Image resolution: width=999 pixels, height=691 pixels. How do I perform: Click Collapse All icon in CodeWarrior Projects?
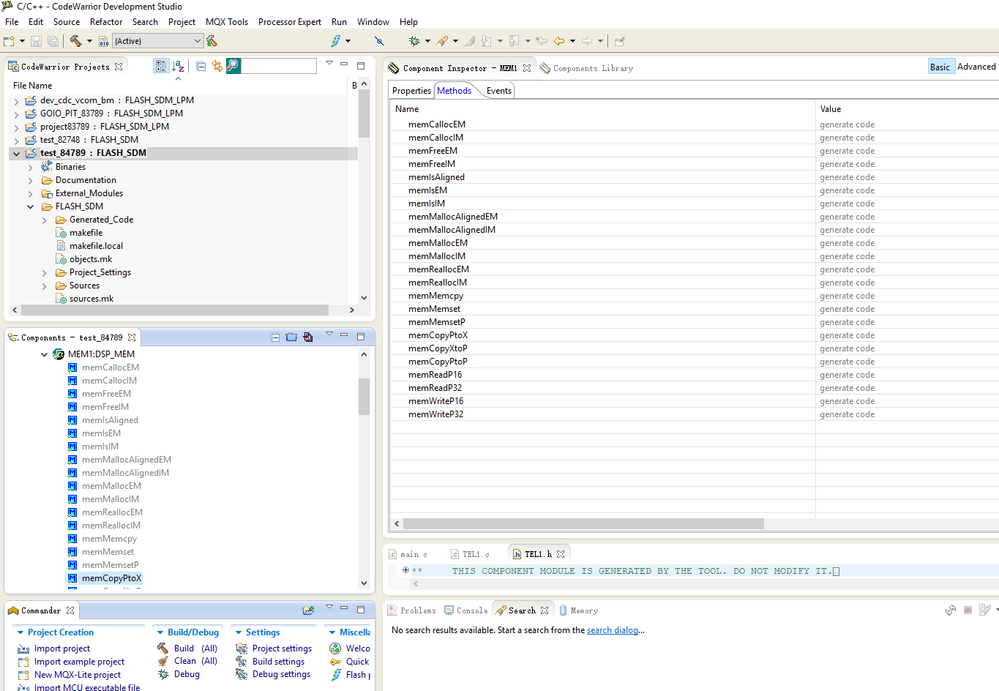pos(201,66)
